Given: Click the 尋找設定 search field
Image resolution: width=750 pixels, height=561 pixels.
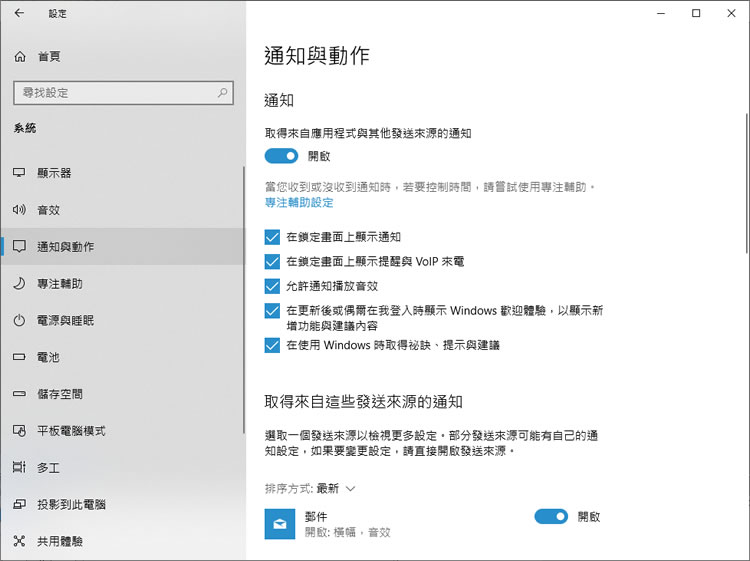Looking at the screenshot, I should pyautogui.click(x=123, y=92).
